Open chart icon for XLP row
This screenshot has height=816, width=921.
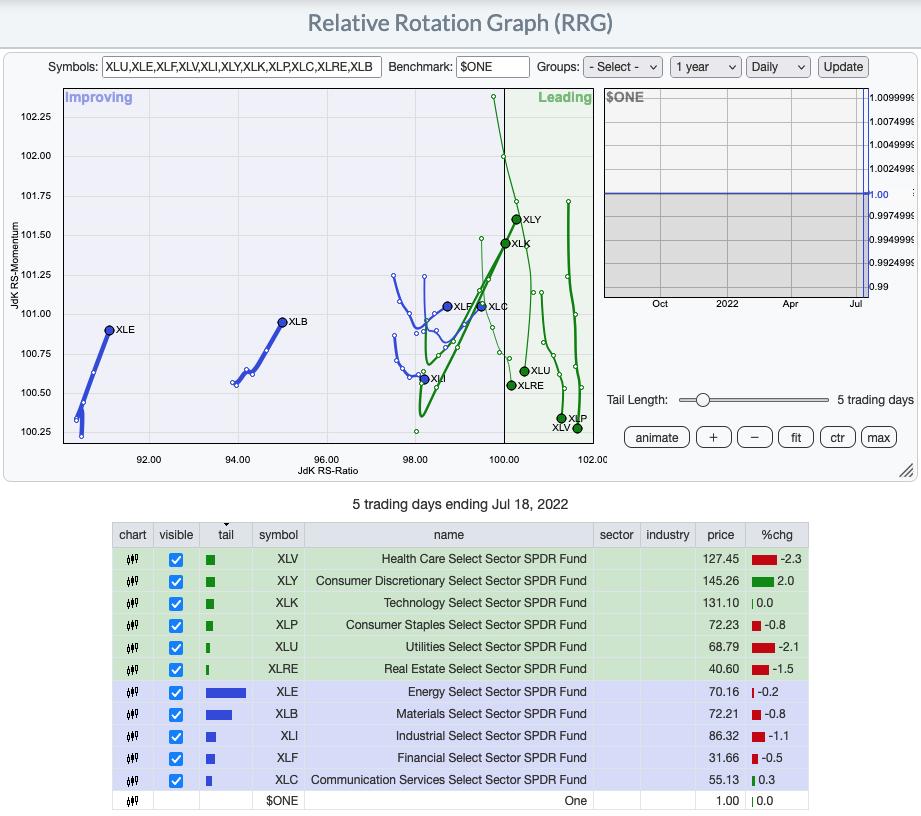point(133,625)
